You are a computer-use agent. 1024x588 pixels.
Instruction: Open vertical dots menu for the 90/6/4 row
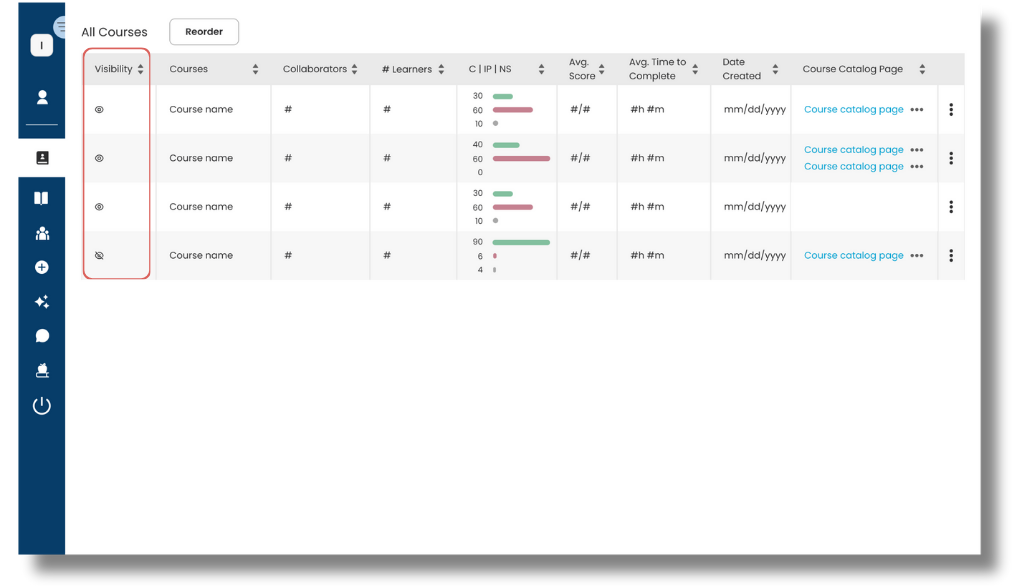coord(951,255)
